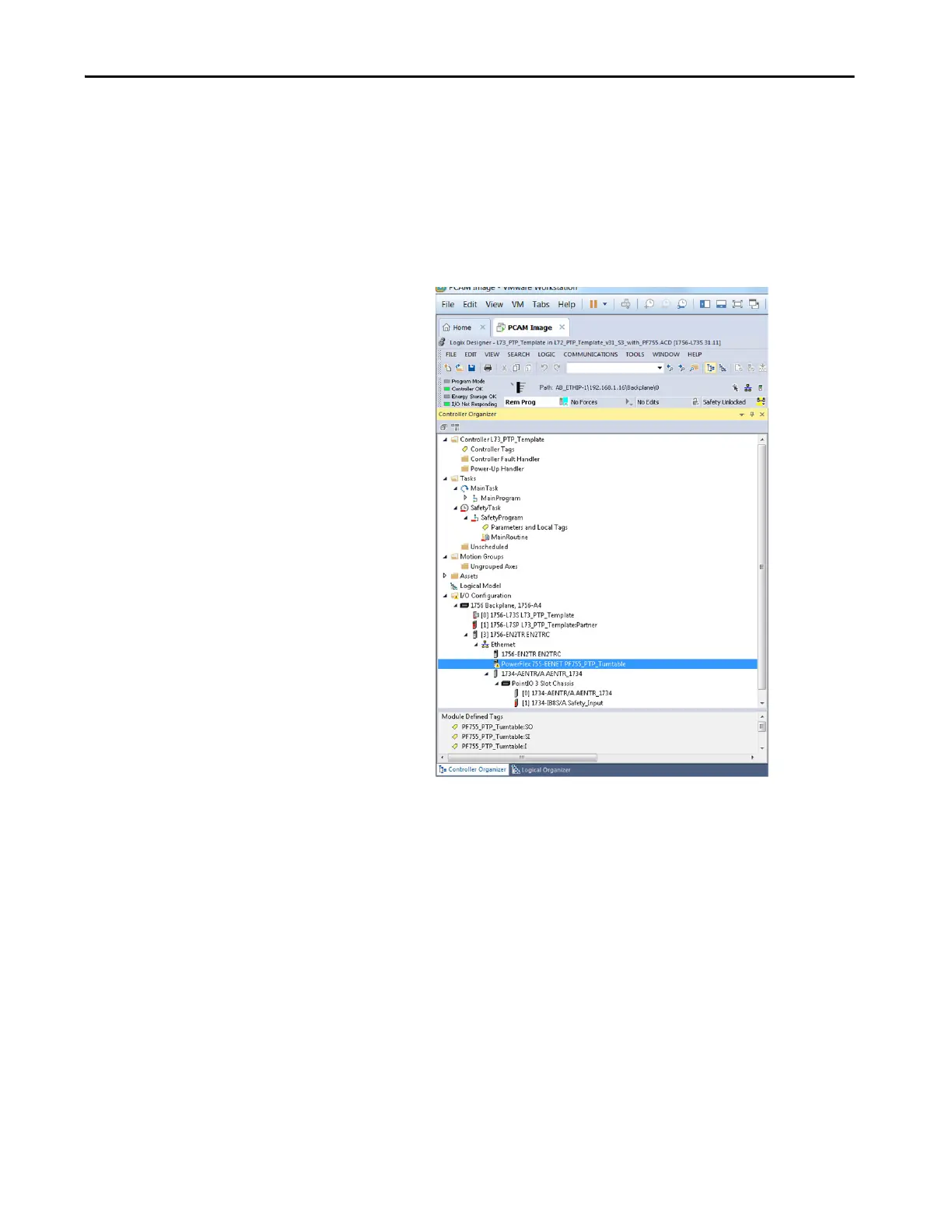The width and height of the screenshot is (952, 1232).
Task: Click the Paste toolbar icon
Action: click(528, 368)
